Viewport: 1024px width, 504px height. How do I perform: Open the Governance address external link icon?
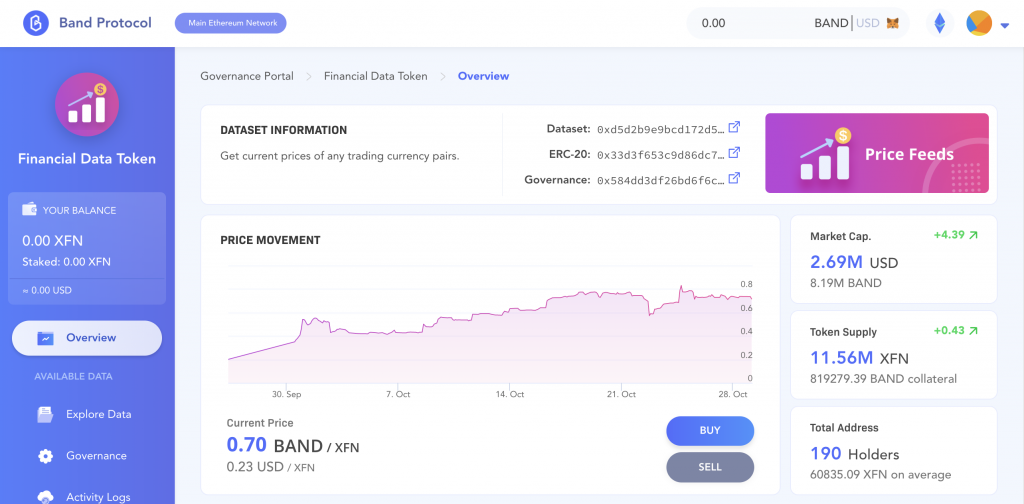[x=734, y=178]
